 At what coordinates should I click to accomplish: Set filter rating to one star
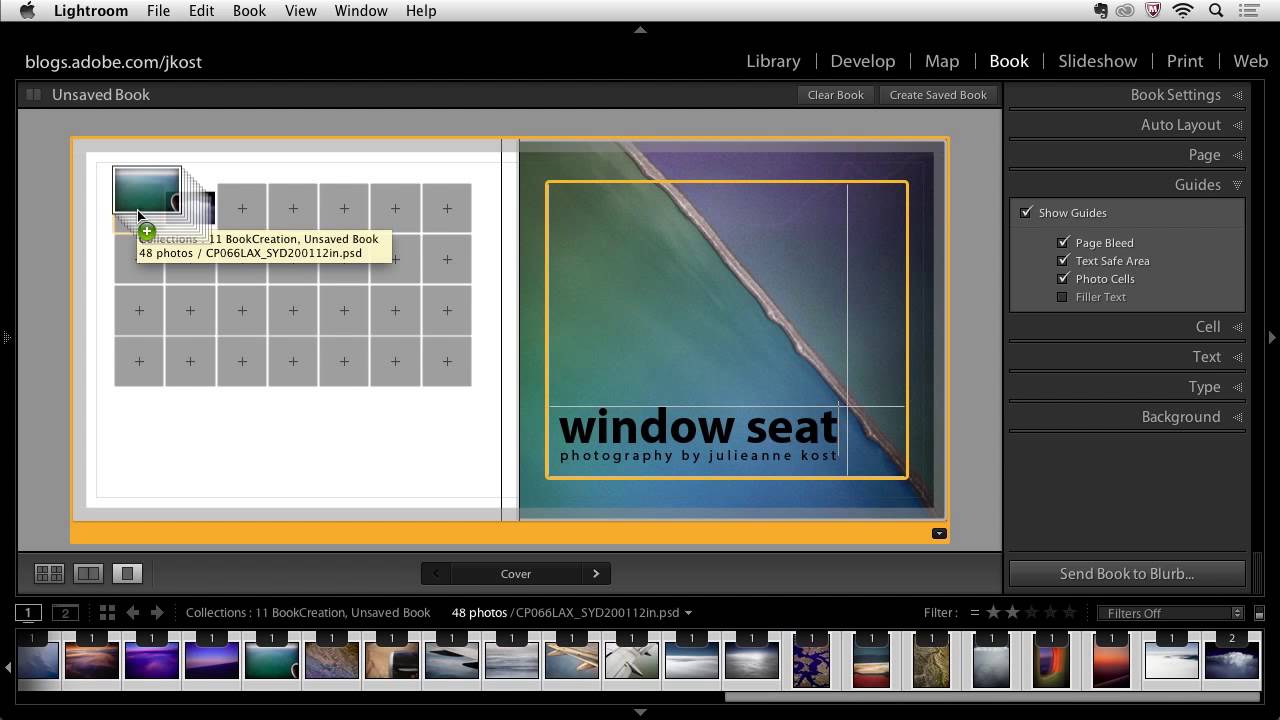(993, 613)
